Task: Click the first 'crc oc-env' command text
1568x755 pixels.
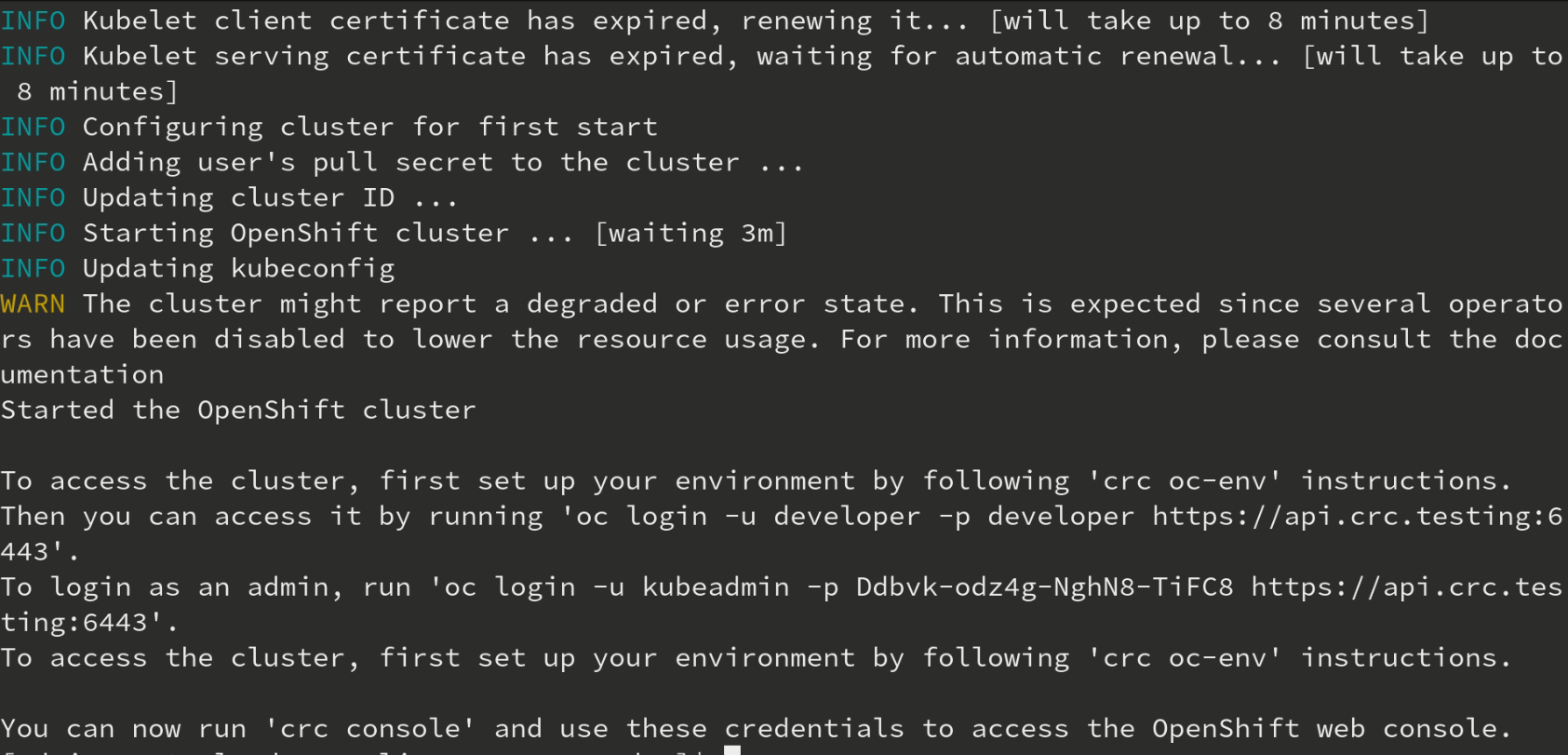Action: pos(1185,480)
